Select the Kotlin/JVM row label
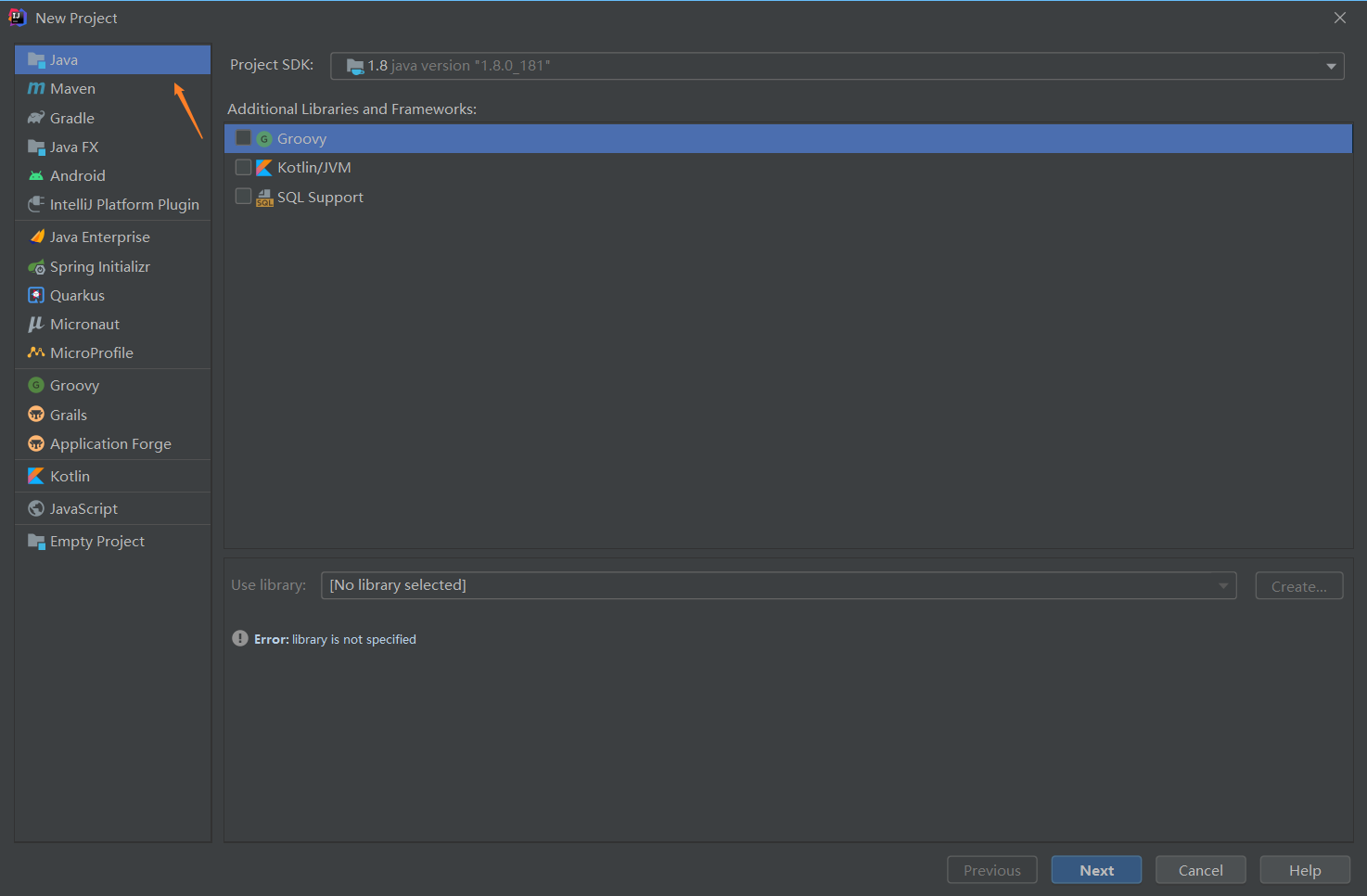This screenshot has height=896, width=1367. click(314, 168)
